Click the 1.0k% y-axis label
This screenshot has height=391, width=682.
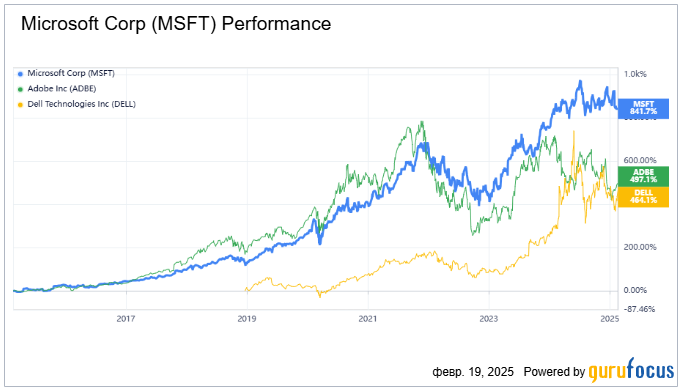635,74
